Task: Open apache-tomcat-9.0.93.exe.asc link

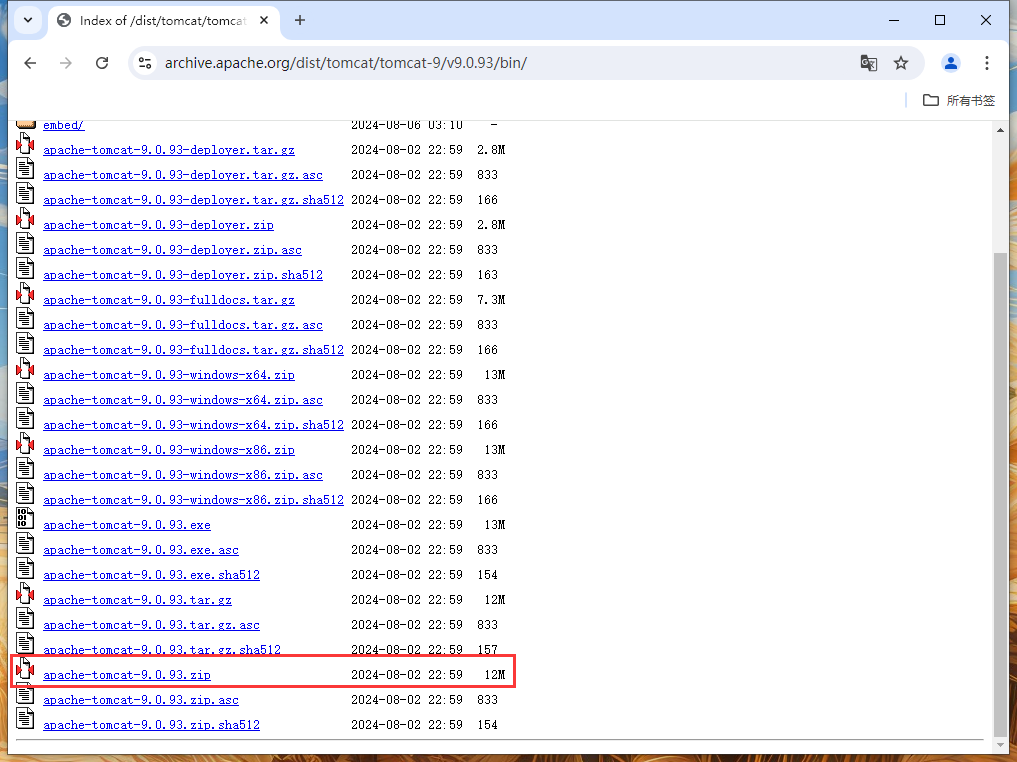Action: (141, 550)
